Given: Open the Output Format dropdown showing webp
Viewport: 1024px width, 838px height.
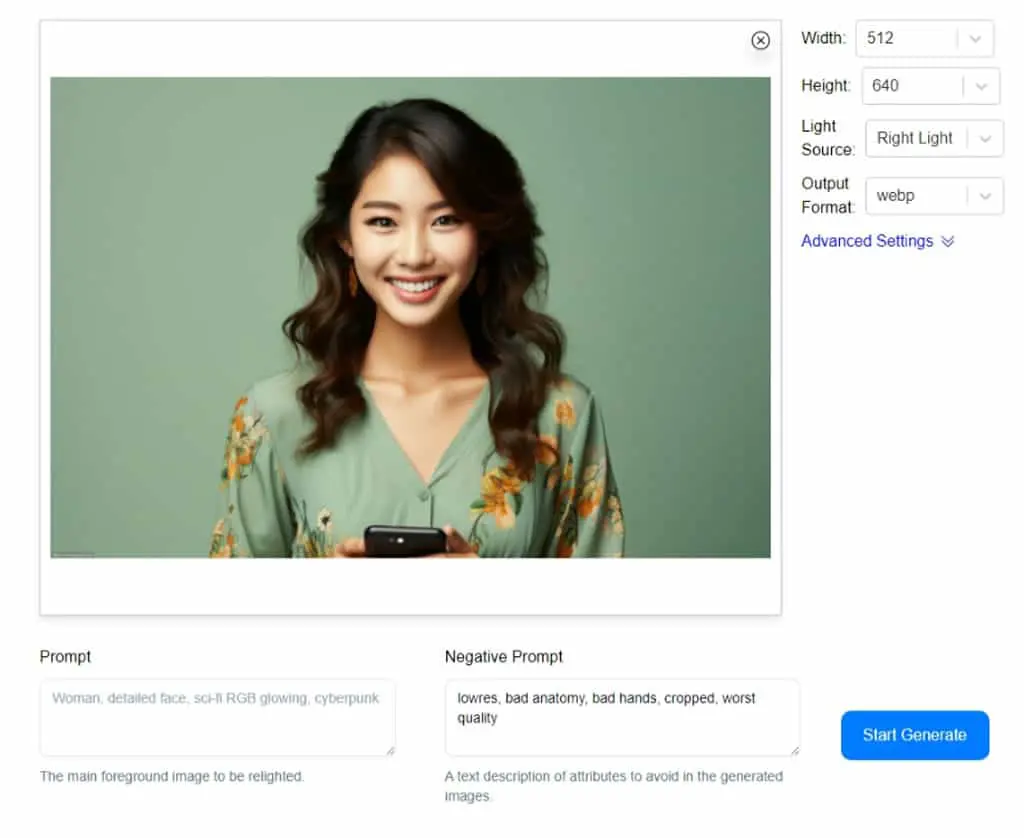Looking at the screenshot, I should coord(935,196).
